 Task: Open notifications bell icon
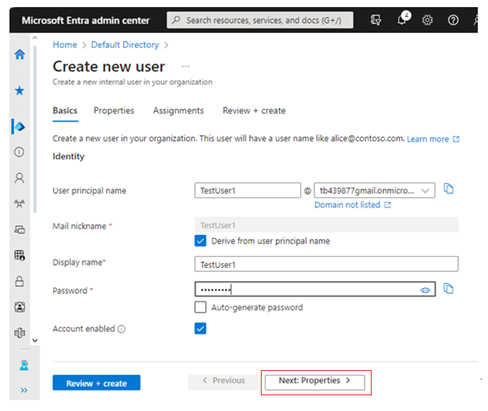tap(403, 19)
